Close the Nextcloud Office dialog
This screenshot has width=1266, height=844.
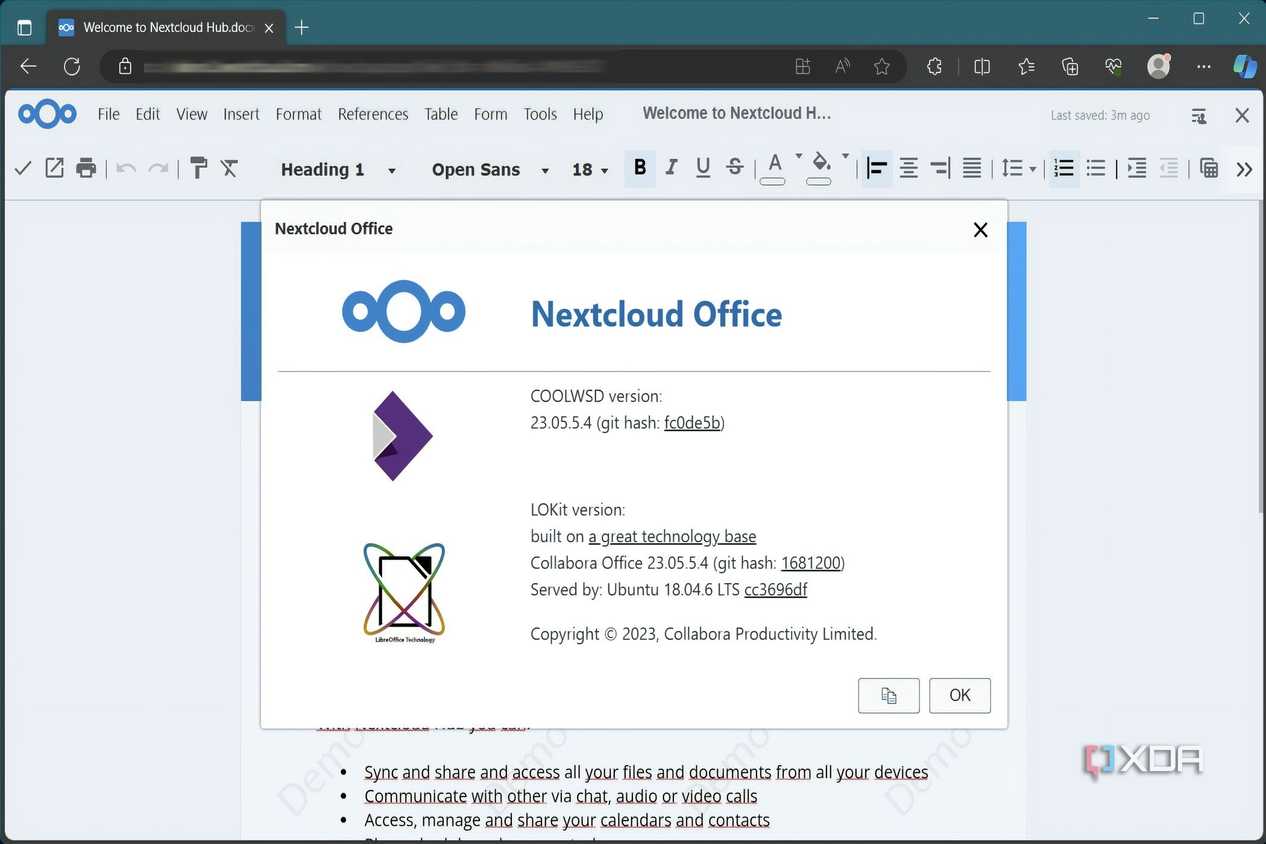(x=980, y=230)
